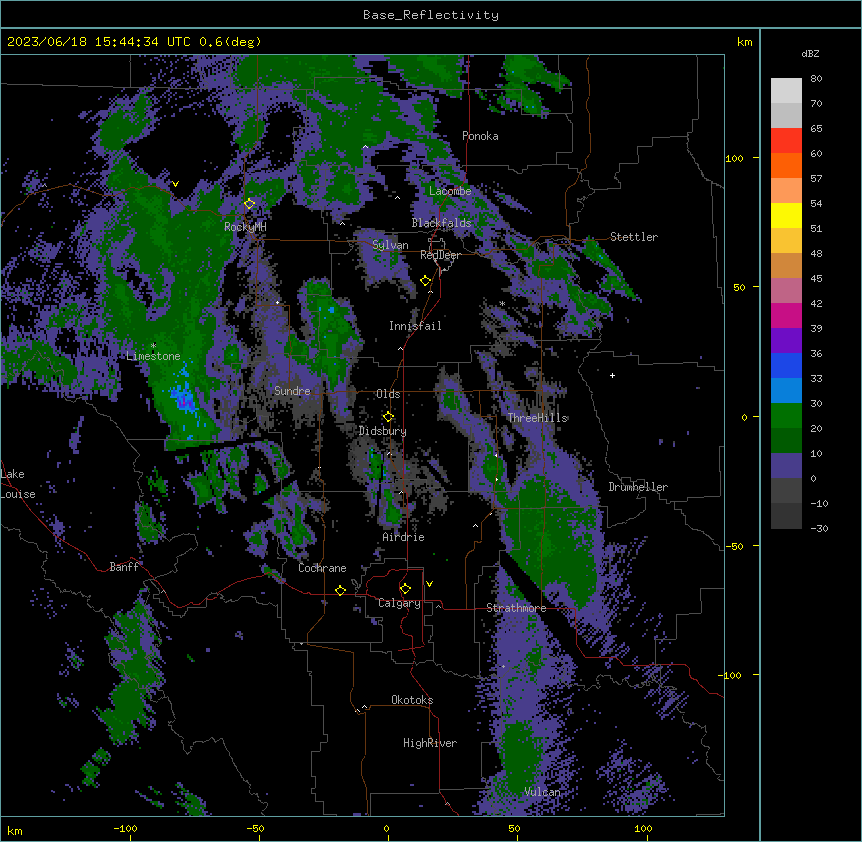This screenshot has width=862, height=842.
Task: Pick the bright yellow swatch in dBZ legend
Action: pos(786,215)
